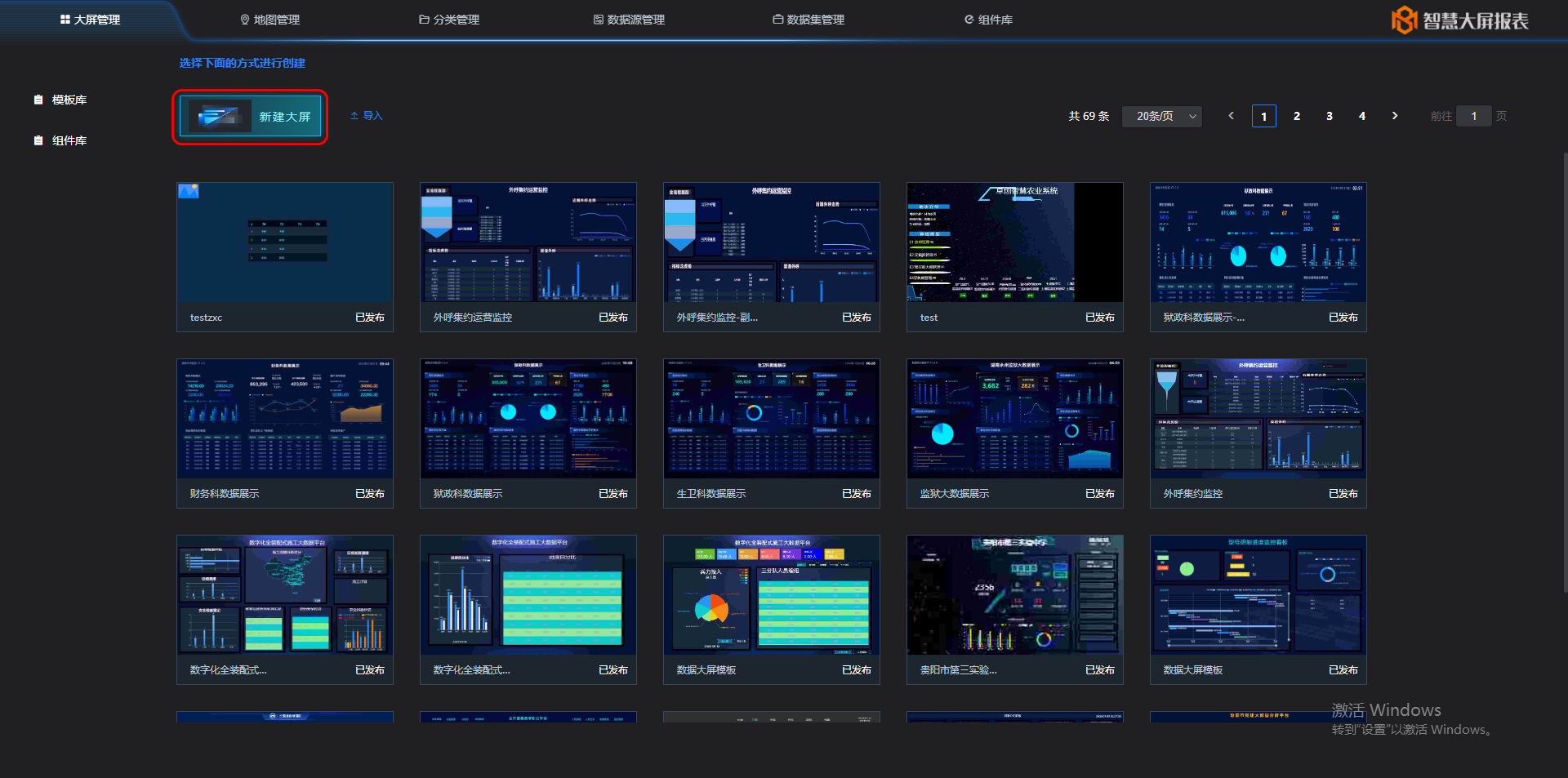
Task: Click 已发布 status on testzxc card
Action: 370,318
